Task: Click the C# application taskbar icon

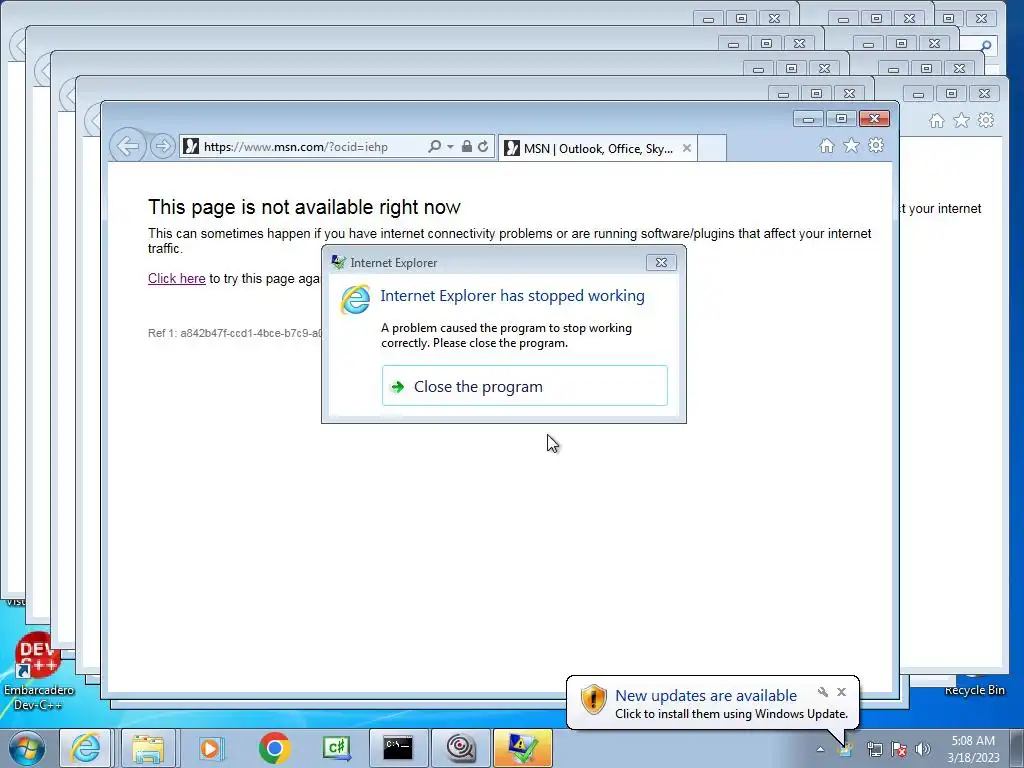Action: click(x=337, y=748)
